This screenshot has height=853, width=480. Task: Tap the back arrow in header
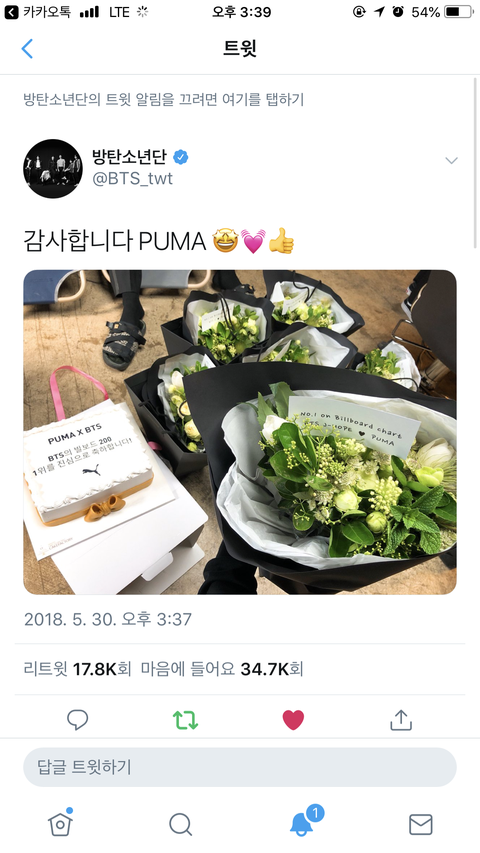pos(27,49)
